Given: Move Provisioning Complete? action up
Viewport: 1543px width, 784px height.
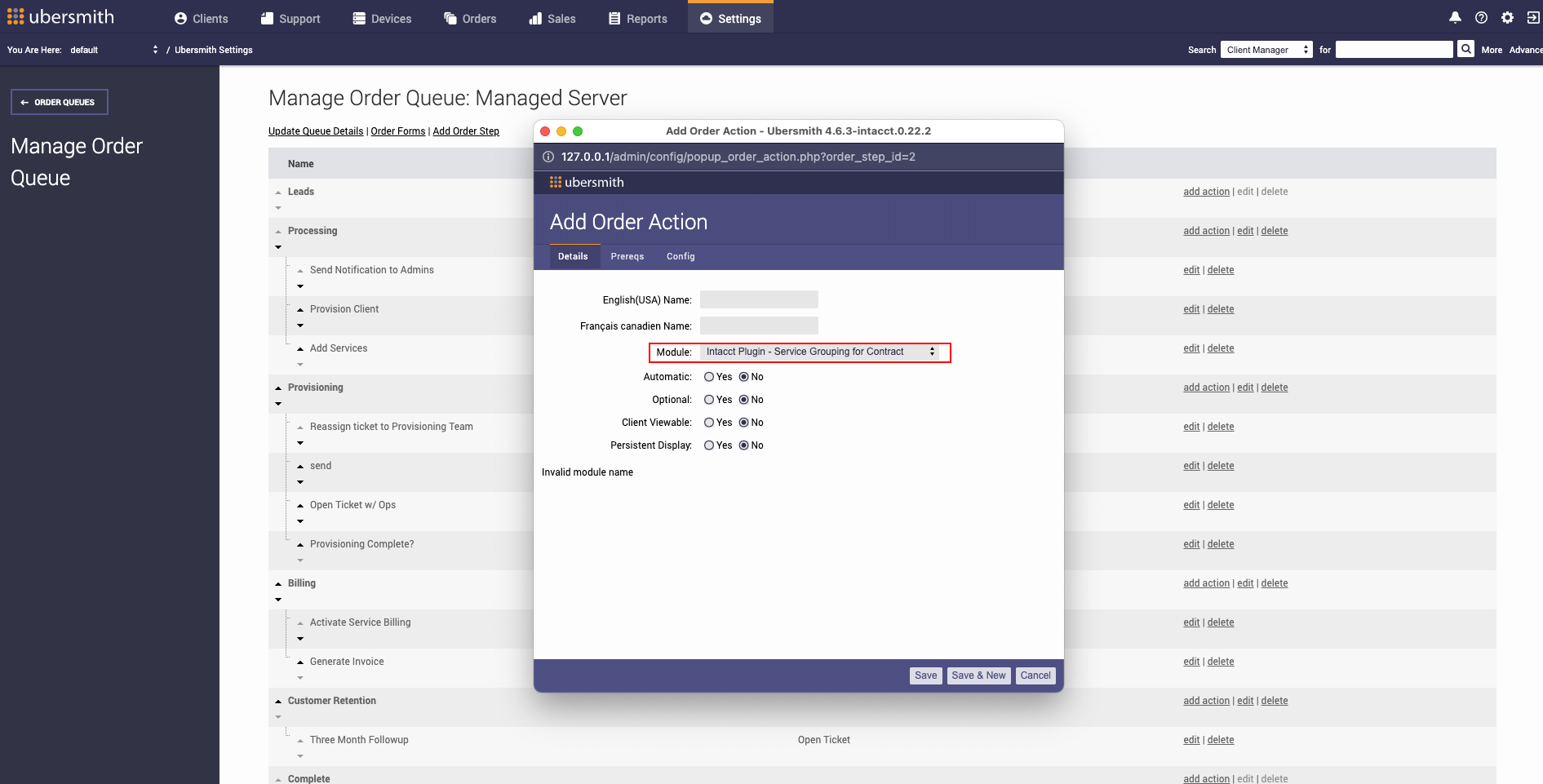Looking at the screenshot, I should [300, 545].
